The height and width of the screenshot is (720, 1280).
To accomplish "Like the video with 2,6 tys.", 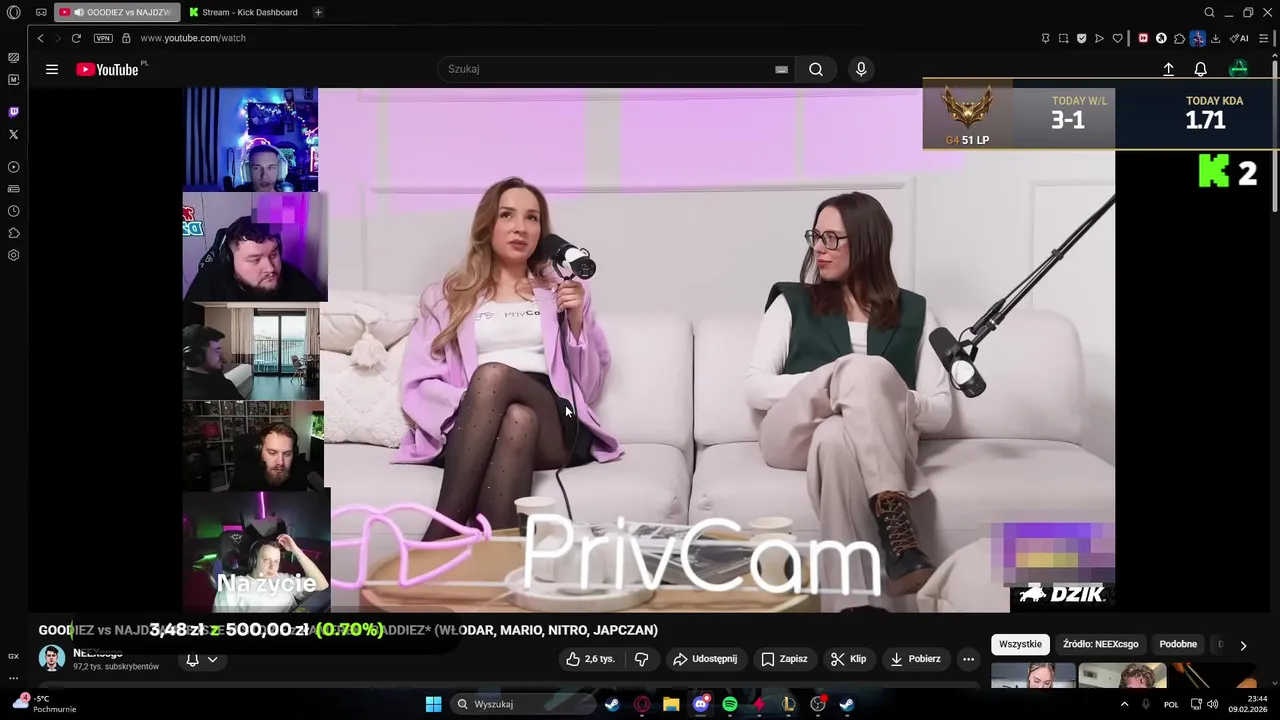I will [x=590, y=659].
